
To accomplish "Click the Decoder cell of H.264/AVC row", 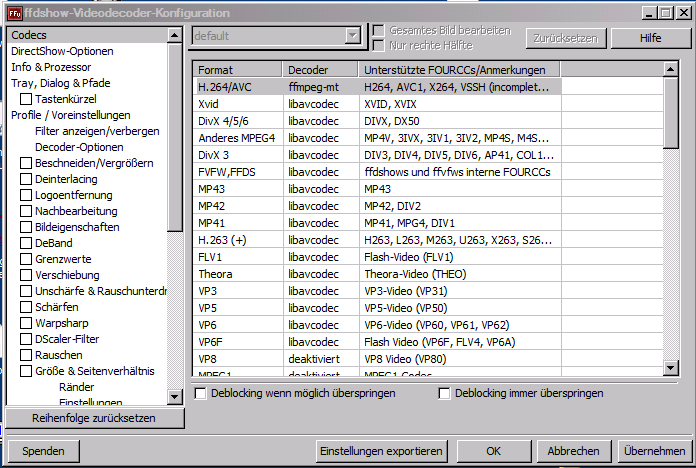I will click(x=320, y=86).
